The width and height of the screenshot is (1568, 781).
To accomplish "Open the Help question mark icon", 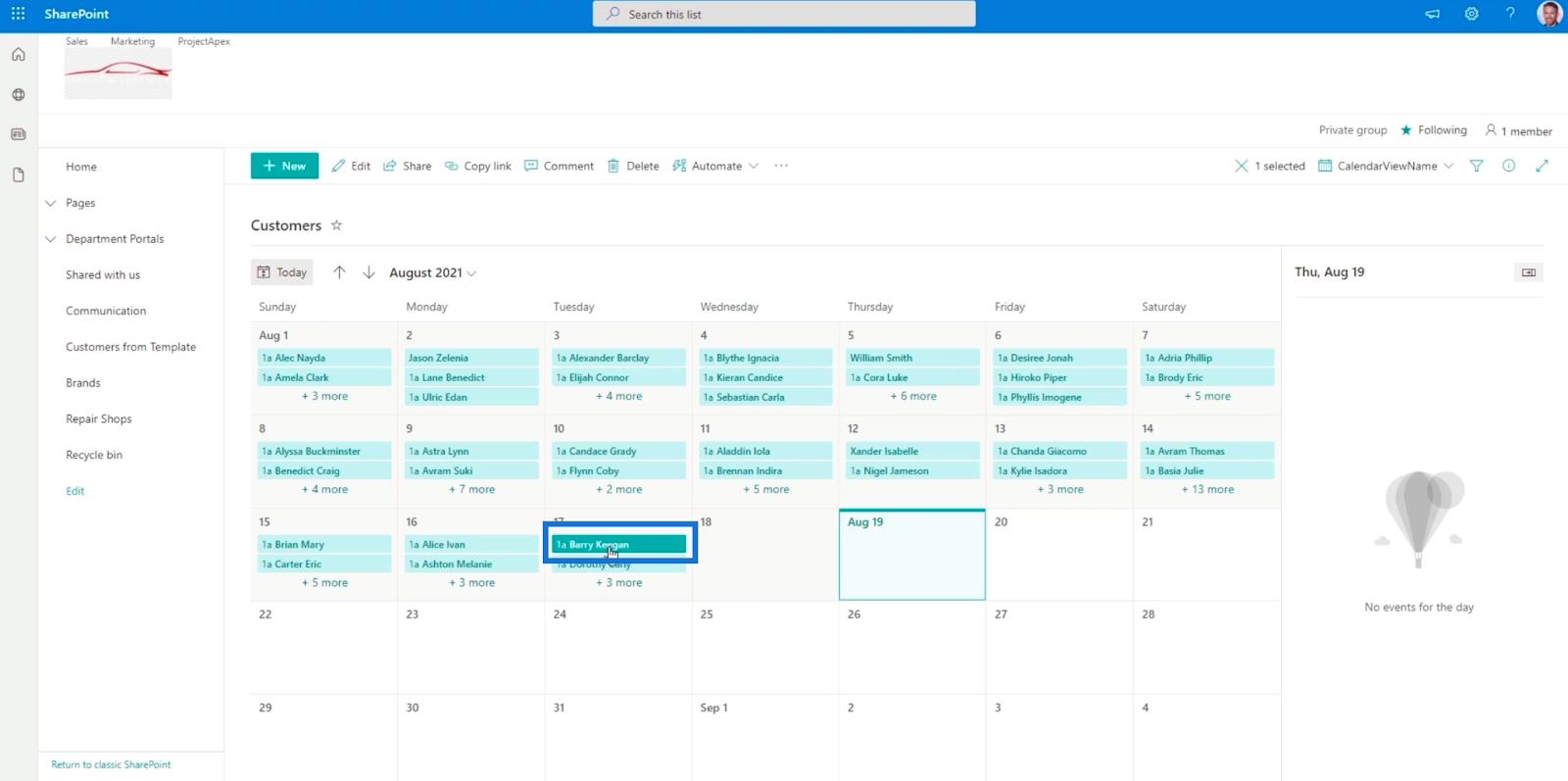I will pyautogui.click(x=1510, y=14).
